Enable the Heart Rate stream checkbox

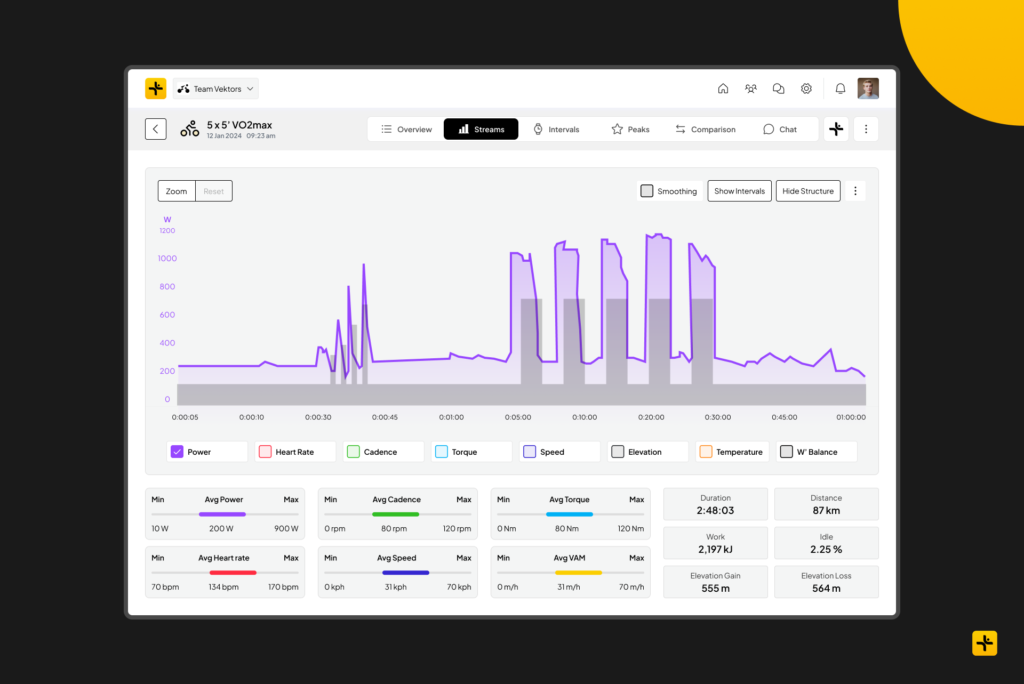tap(265, 452)
